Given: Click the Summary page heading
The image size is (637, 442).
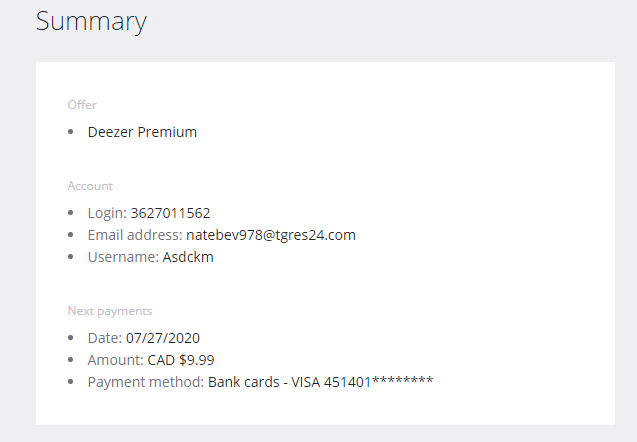Looking at the screenshot, I should point(91,21).
